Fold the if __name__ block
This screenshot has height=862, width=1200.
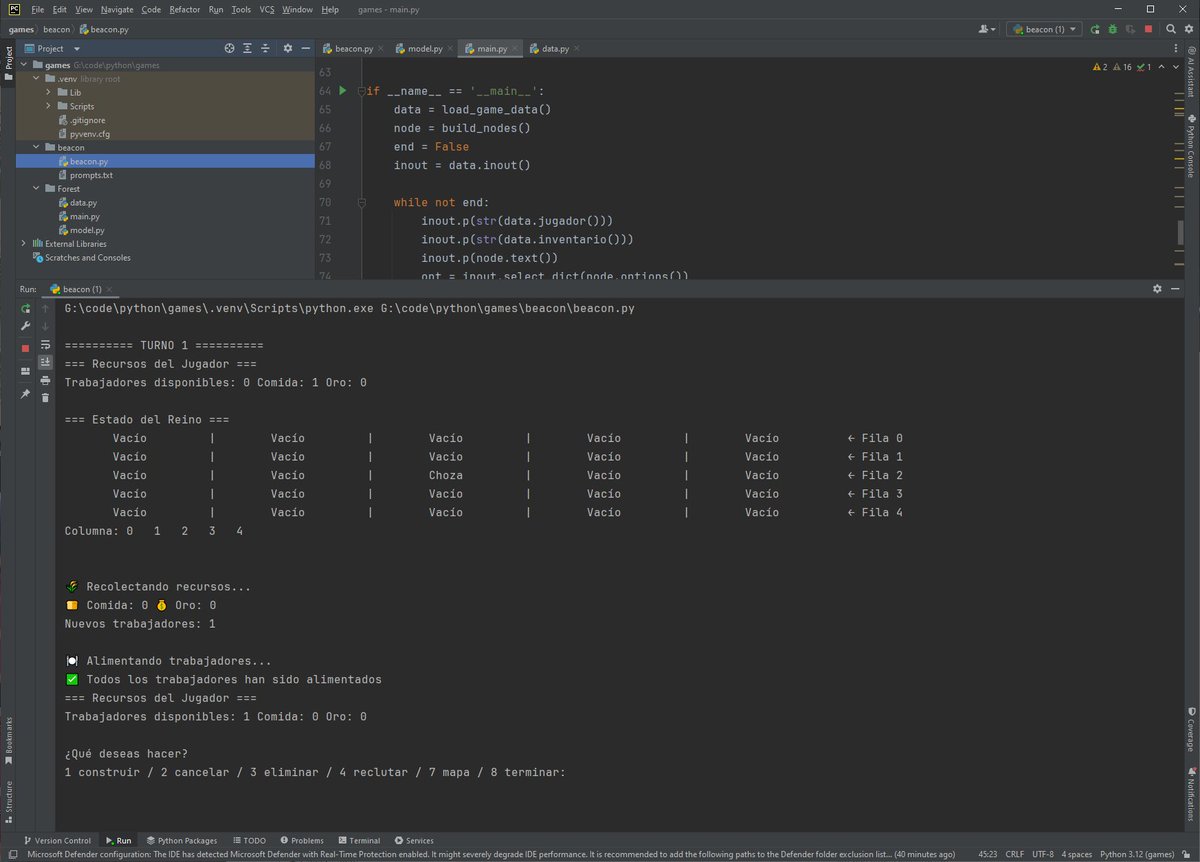point(361,91)
